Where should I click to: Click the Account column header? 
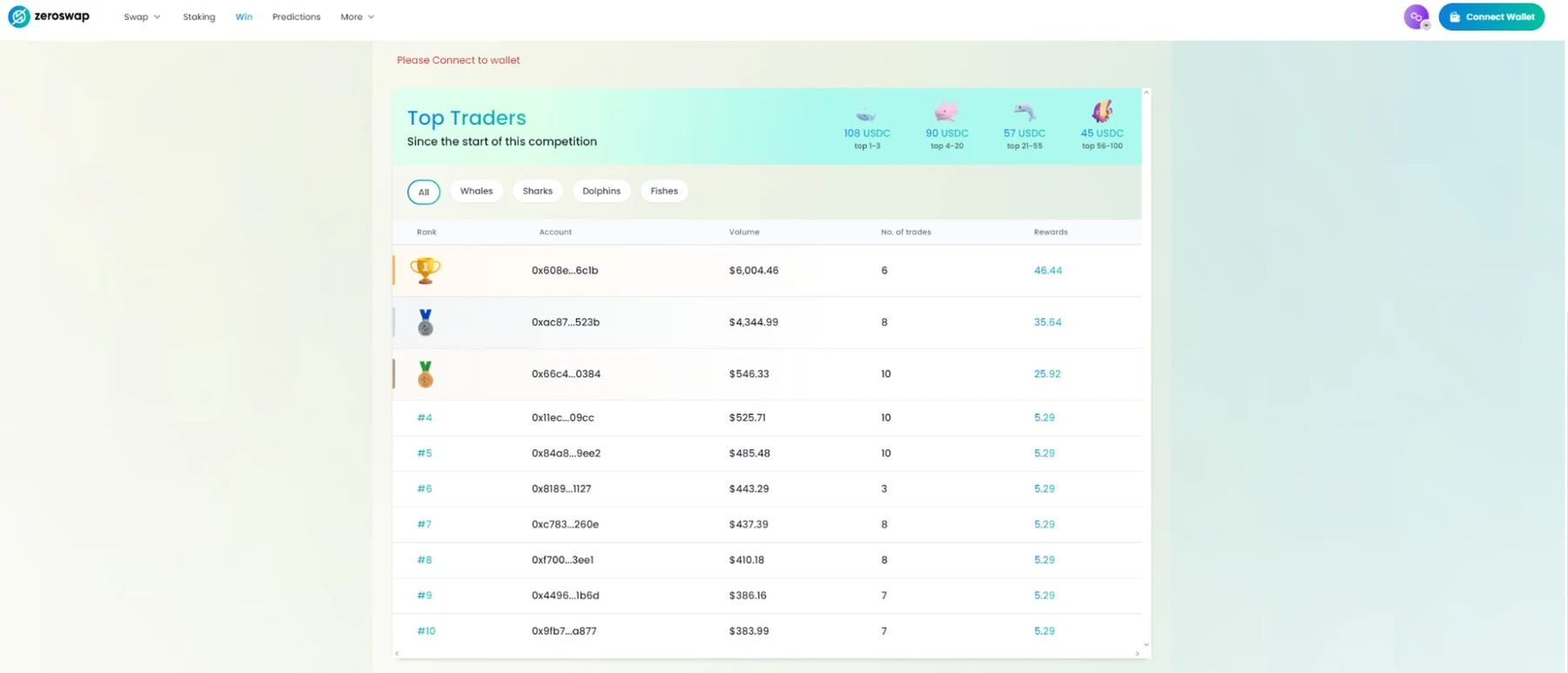(x=555, y=232)
